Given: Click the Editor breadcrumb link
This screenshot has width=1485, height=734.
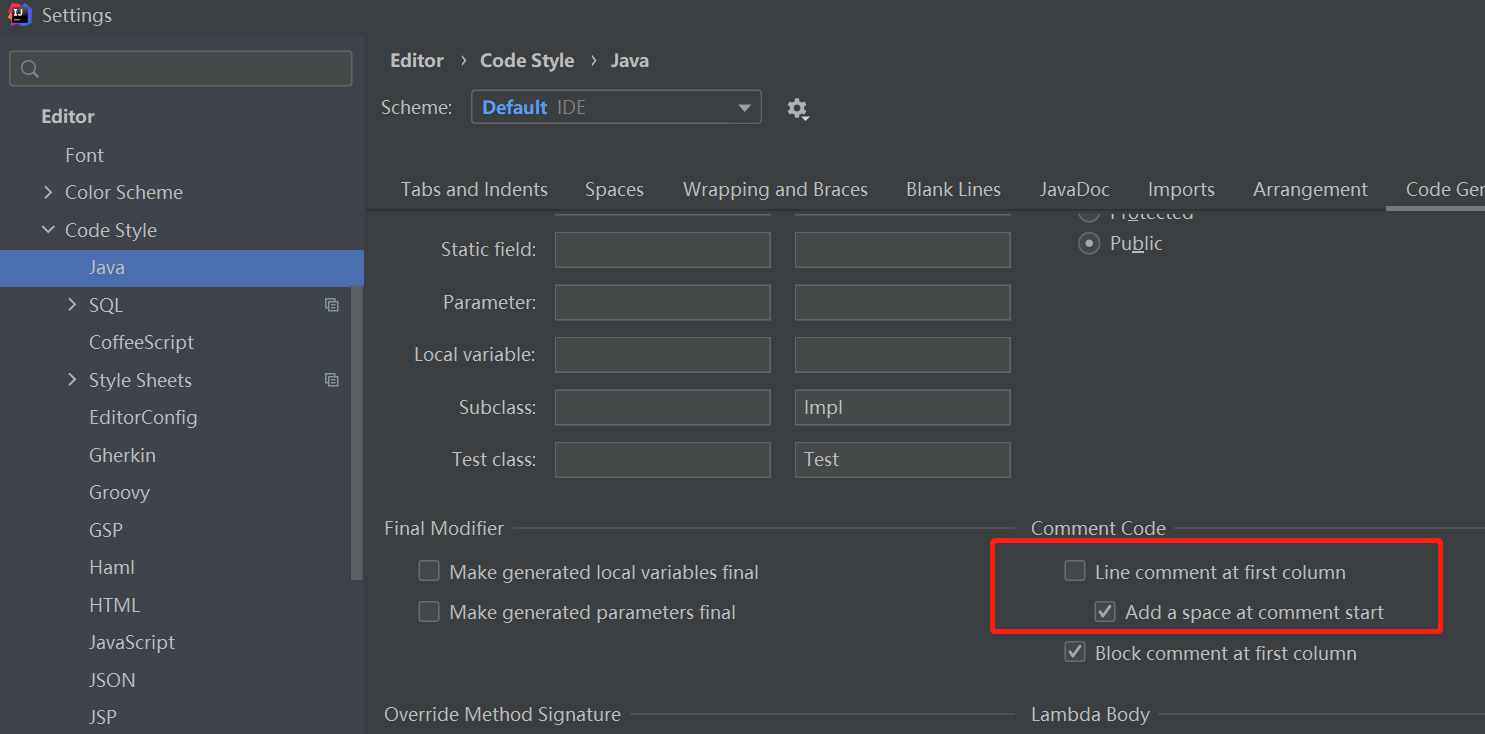Looking at the screenshot, I should click(416, 60).
